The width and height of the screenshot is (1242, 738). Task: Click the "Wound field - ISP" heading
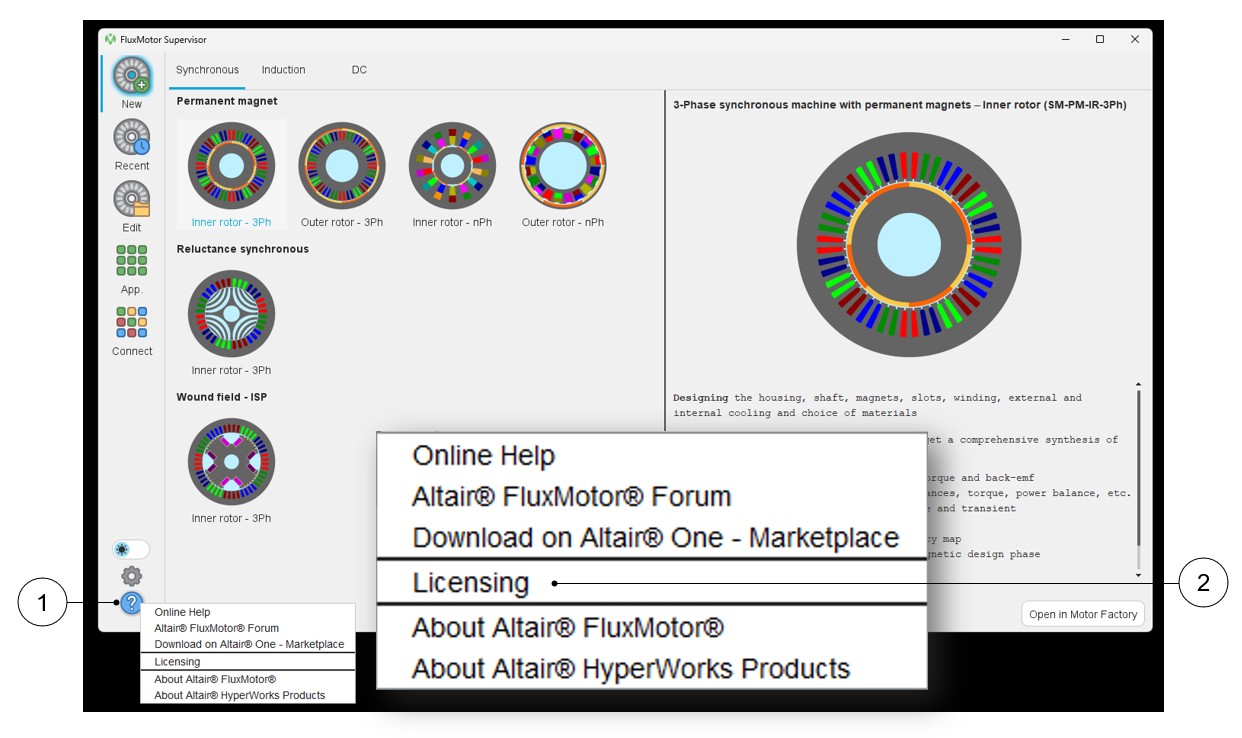[222, 397]
